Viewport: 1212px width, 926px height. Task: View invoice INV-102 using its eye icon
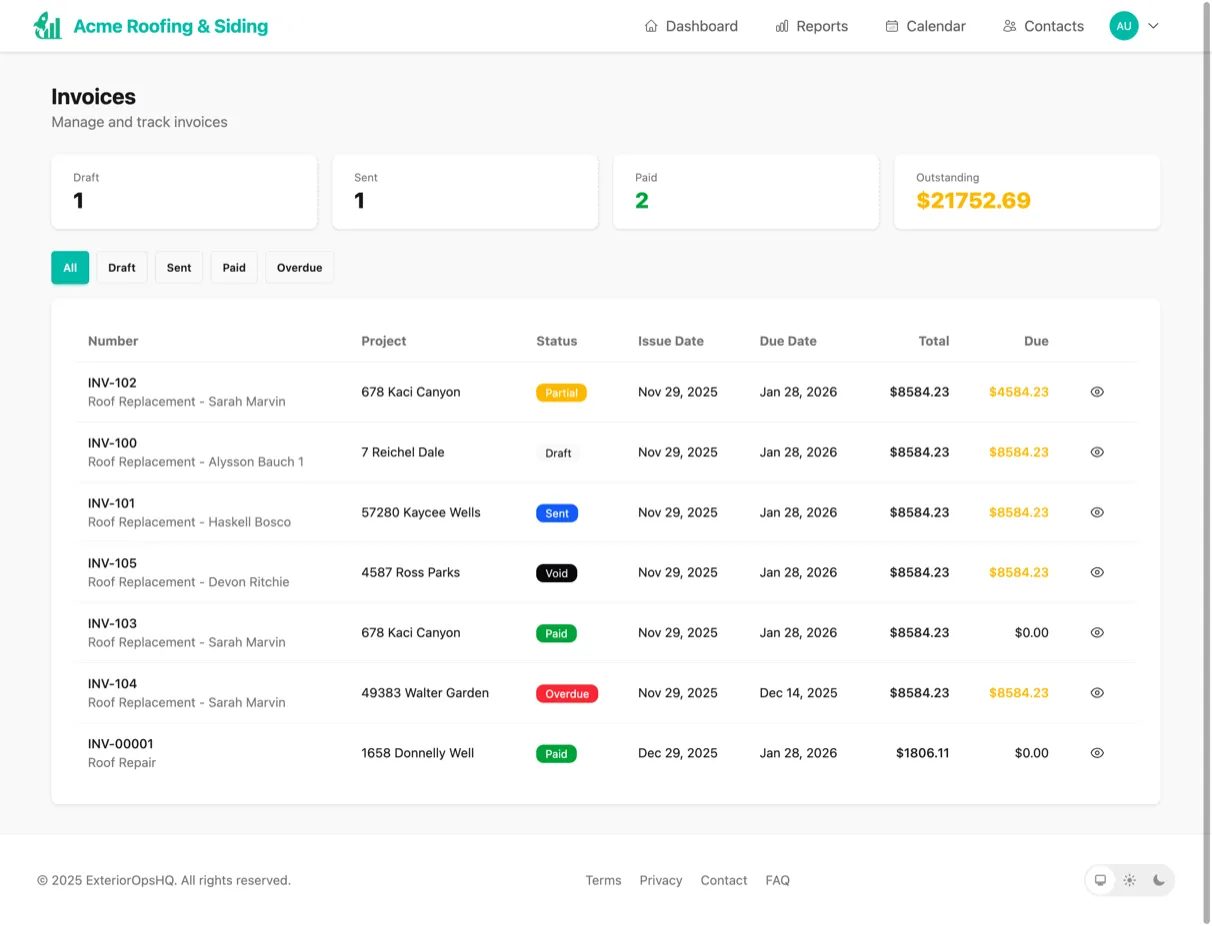[1096, 392]
